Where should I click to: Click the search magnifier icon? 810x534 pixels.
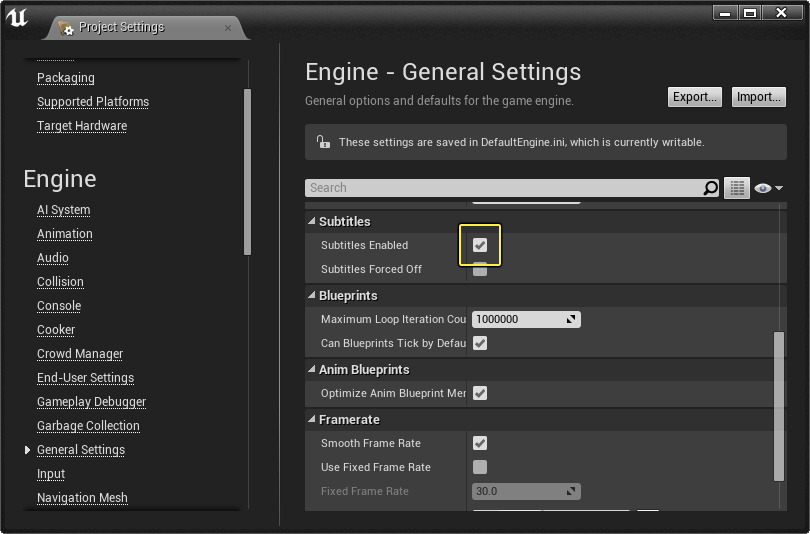pos(710,188)
